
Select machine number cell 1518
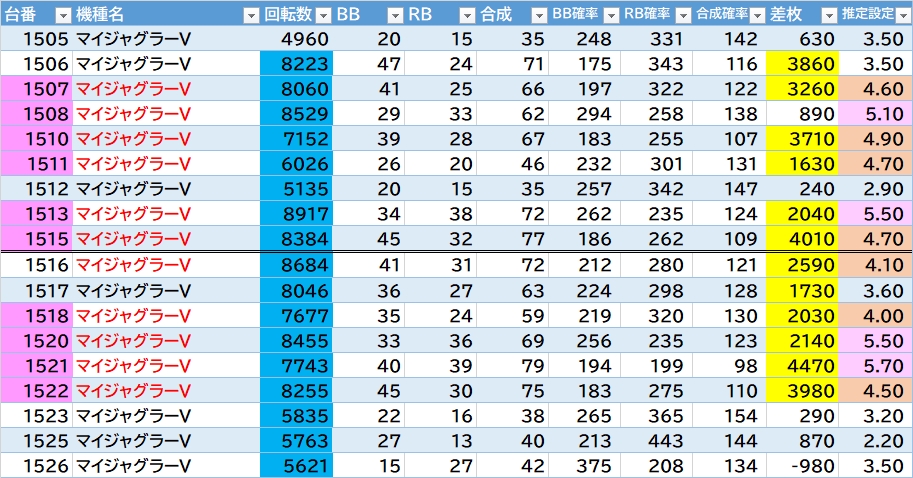36,316
